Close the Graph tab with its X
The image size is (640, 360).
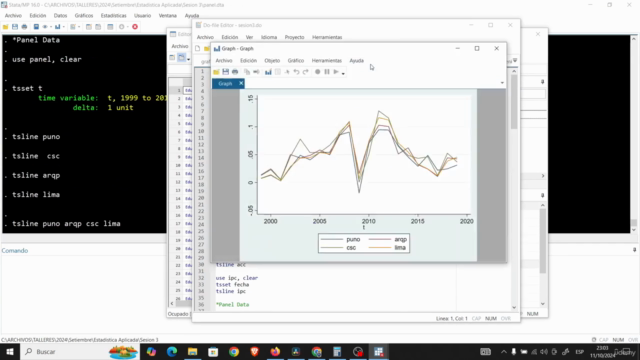coord(241,83)
